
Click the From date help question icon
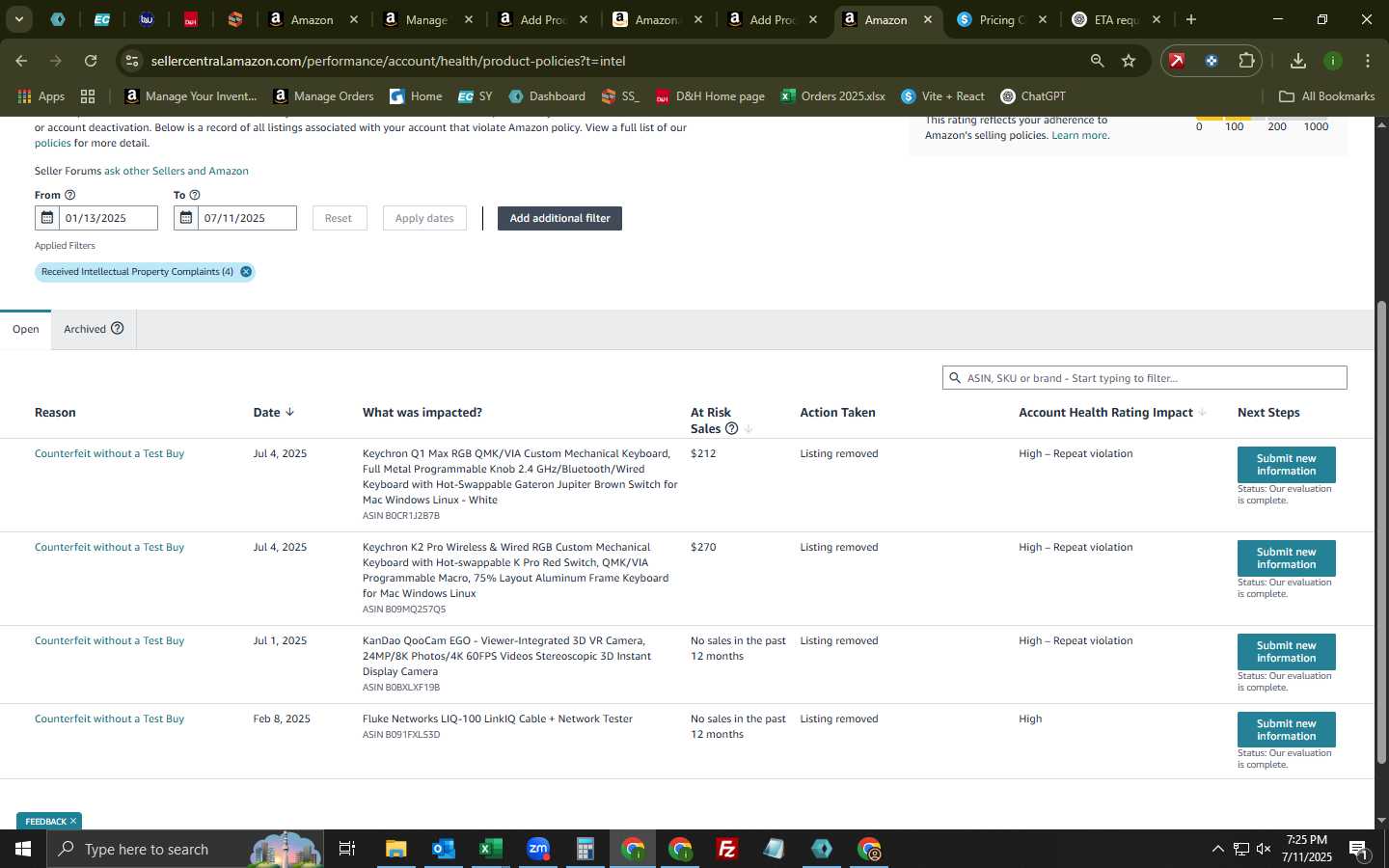coord(69,195)
